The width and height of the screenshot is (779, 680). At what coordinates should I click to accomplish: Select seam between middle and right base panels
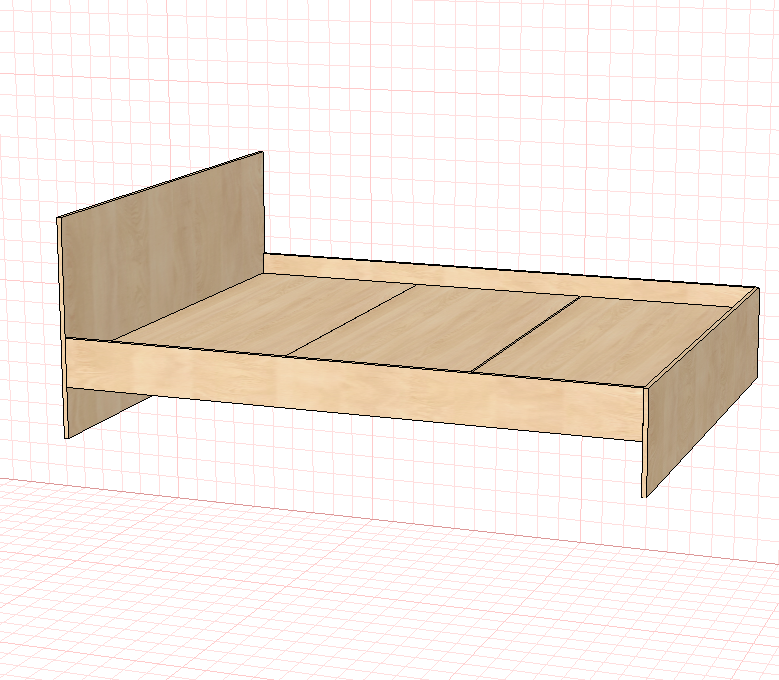pyautogui.click(x=526, y=334)
